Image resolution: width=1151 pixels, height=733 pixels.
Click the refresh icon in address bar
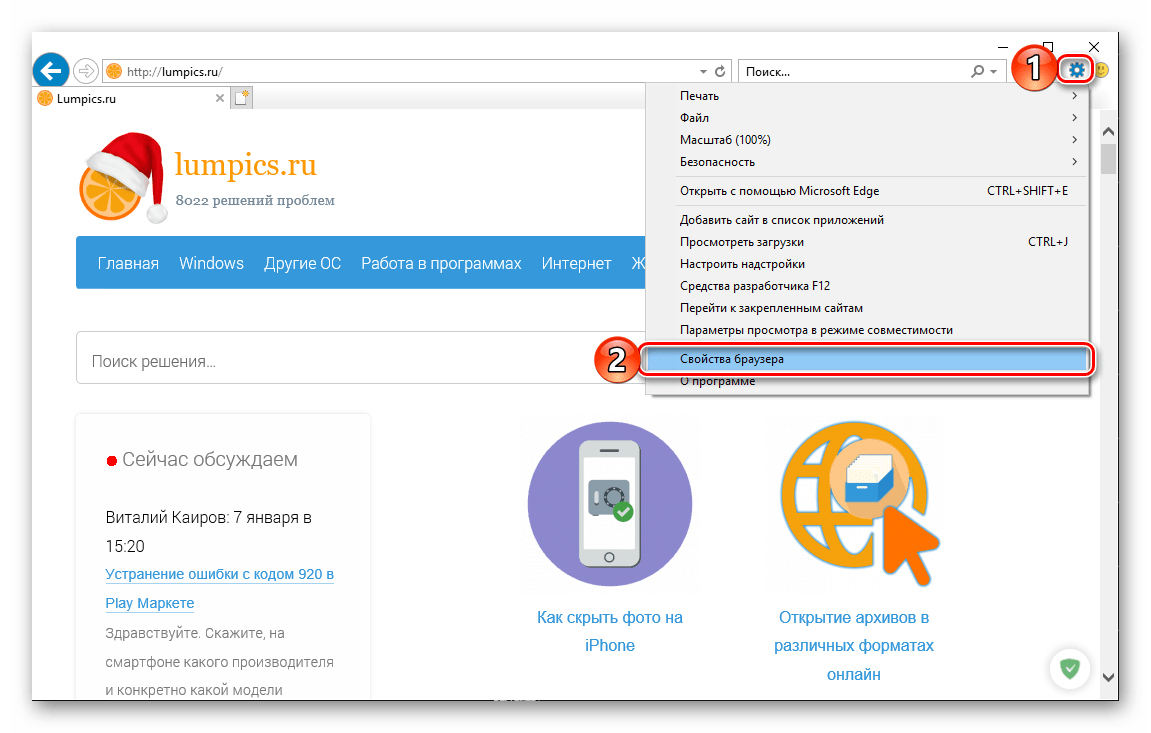[x=720, y=72]
